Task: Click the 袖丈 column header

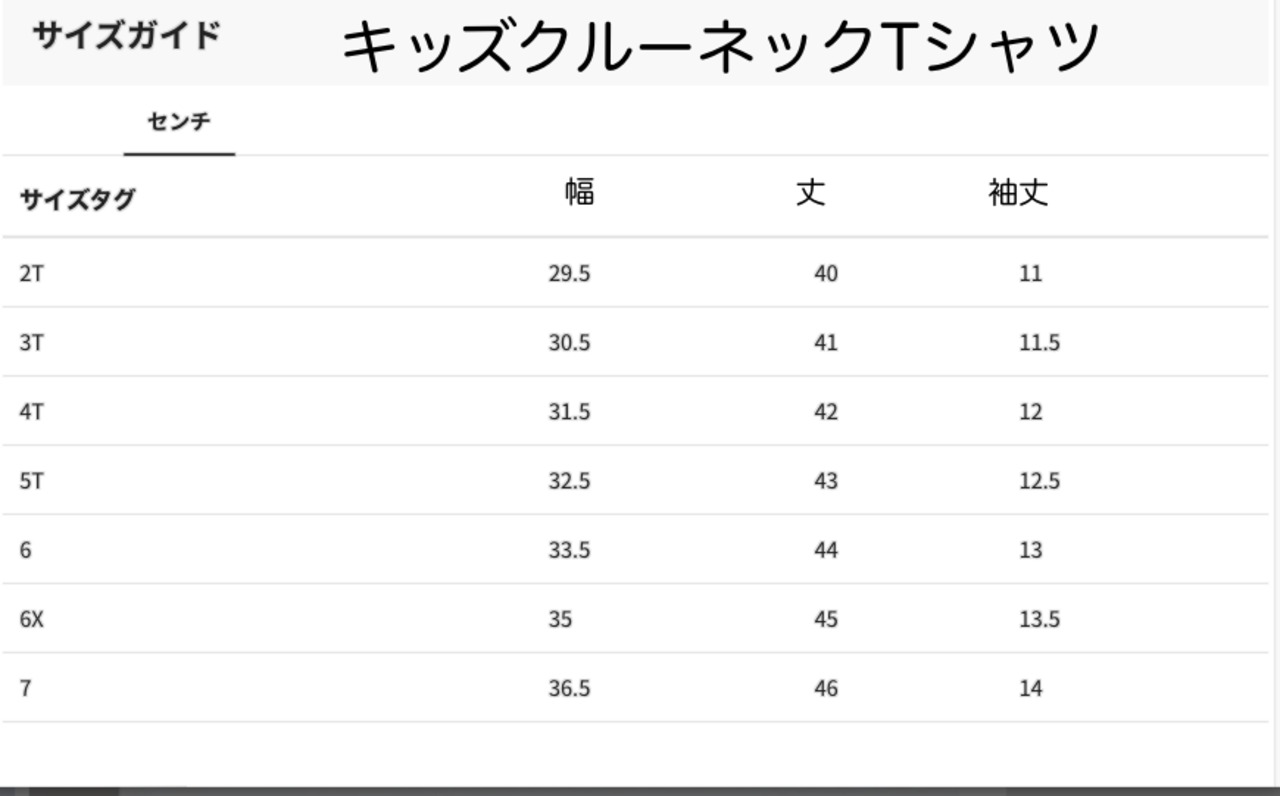Action: coord(1018,192)
